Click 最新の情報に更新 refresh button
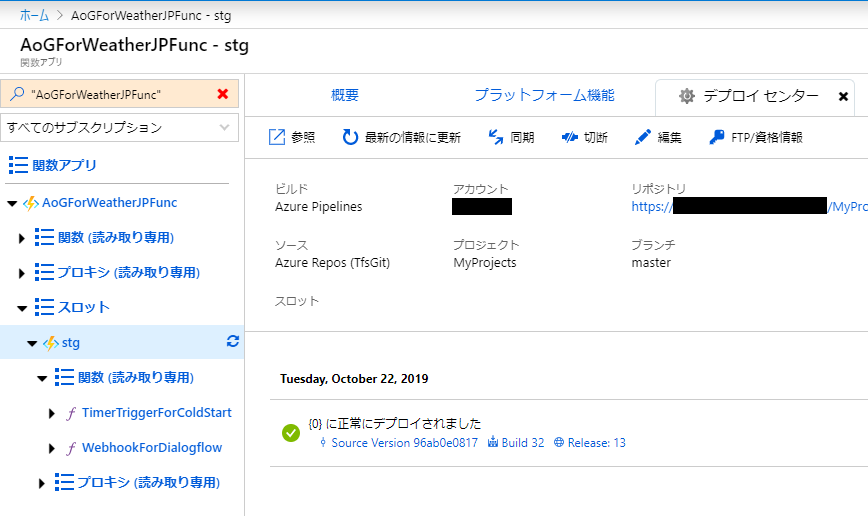Viewport: 868px width, 516px height. (401, 137)
